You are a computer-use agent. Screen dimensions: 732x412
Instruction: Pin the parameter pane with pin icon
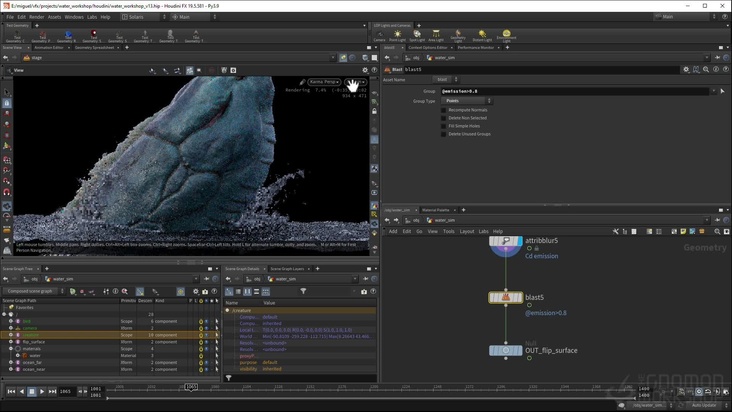717,58
